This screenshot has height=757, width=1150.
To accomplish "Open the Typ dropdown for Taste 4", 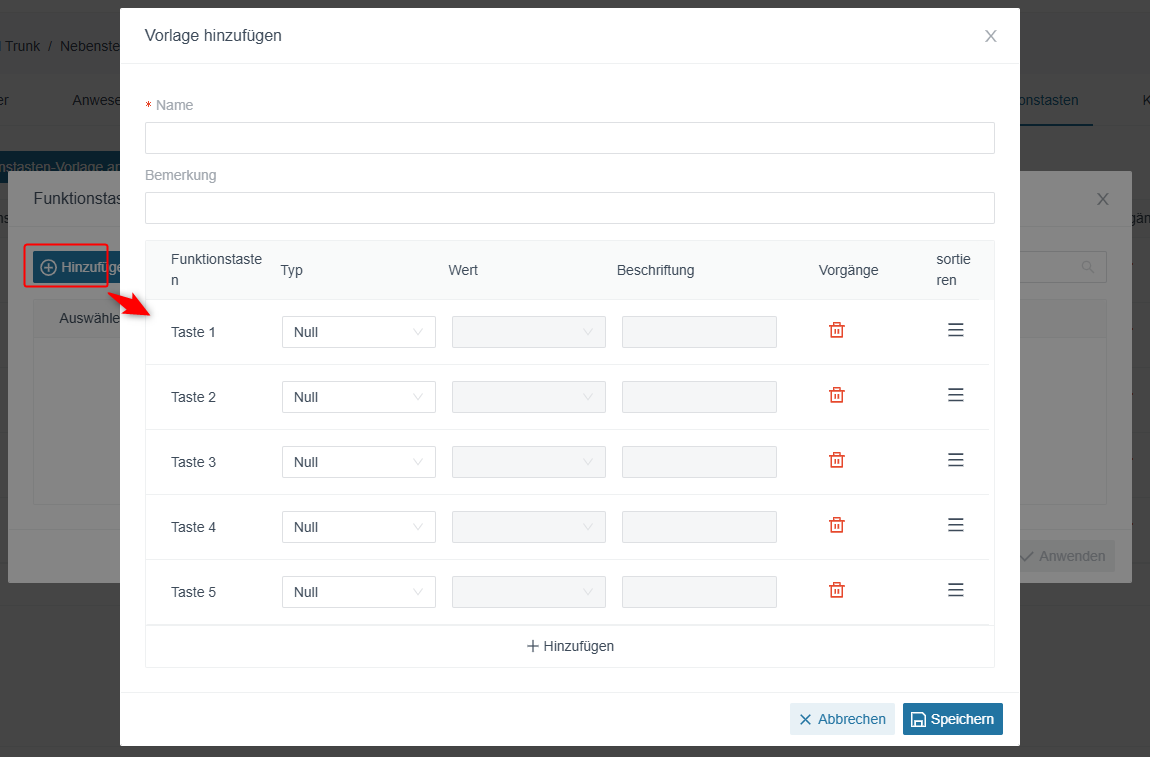I will [359, 527].
